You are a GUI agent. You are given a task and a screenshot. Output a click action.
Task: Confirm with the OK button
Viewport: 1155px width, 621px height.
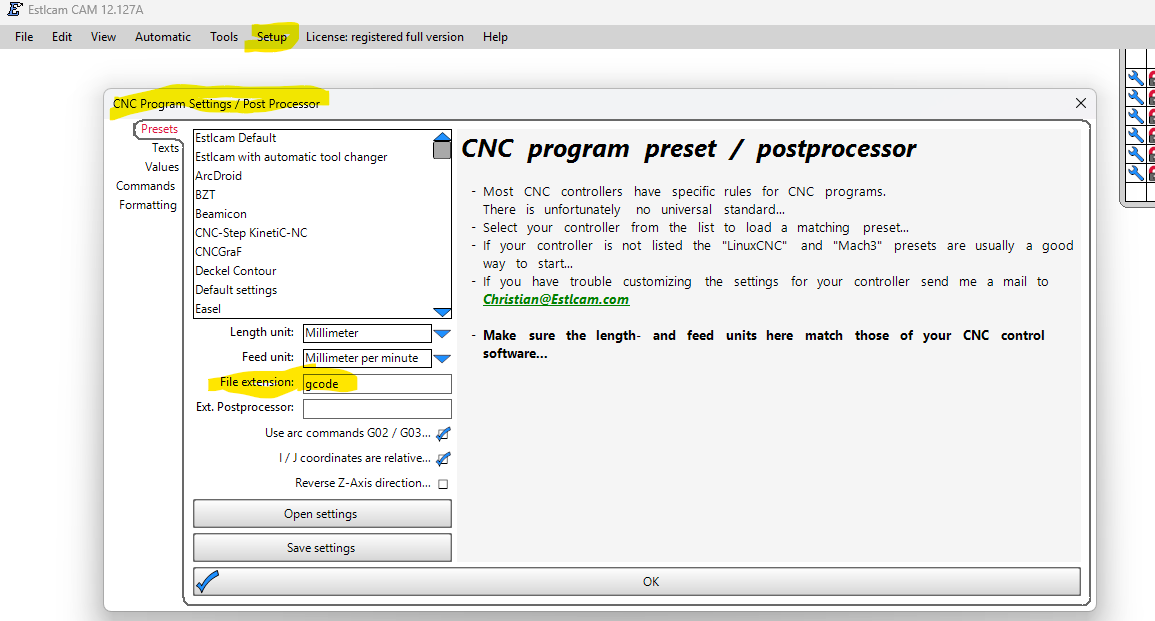[636, 581]
